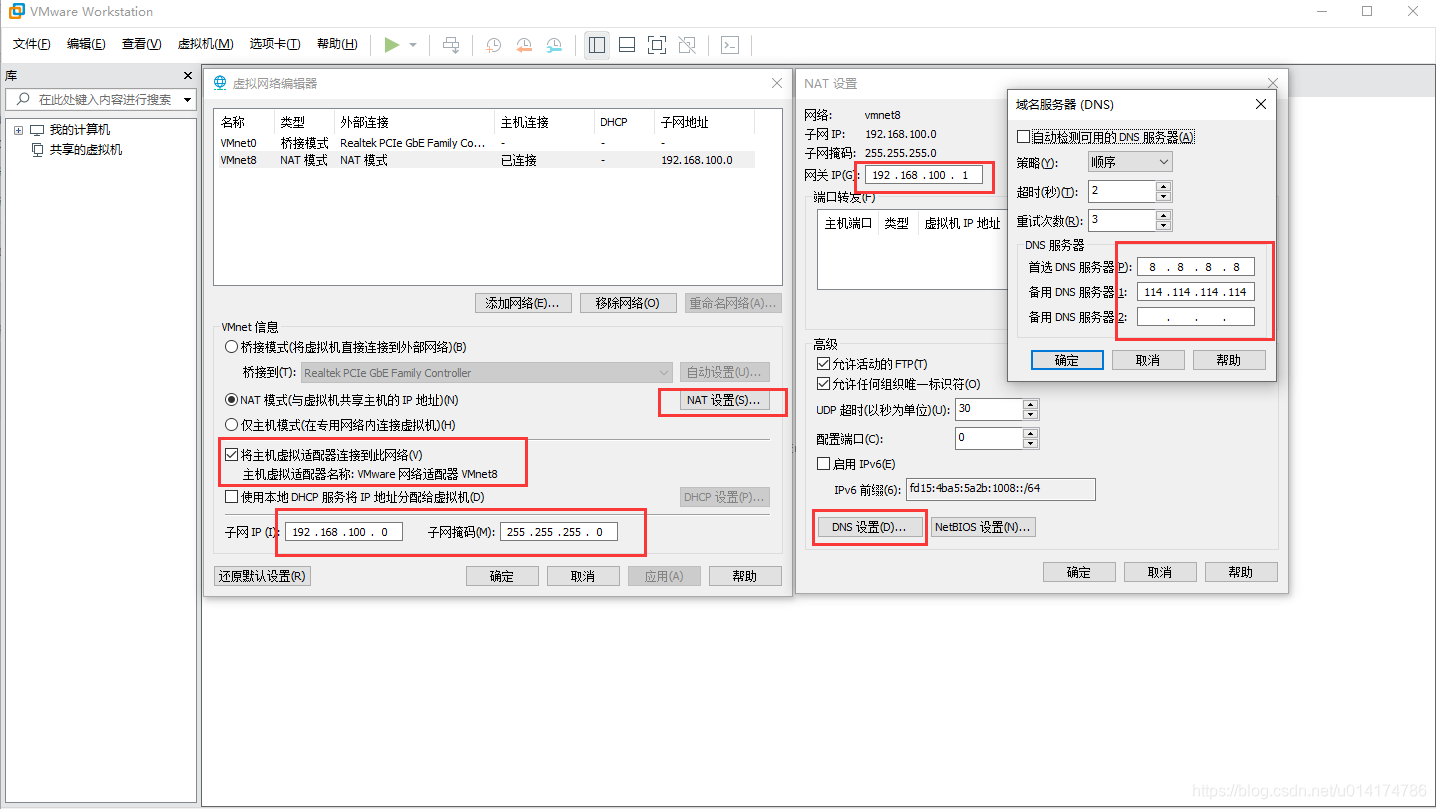The image size is (1436, 809).
Task: Click the 子网掩码 field 255.255.255.0
Action: click(x=558, y=532)
